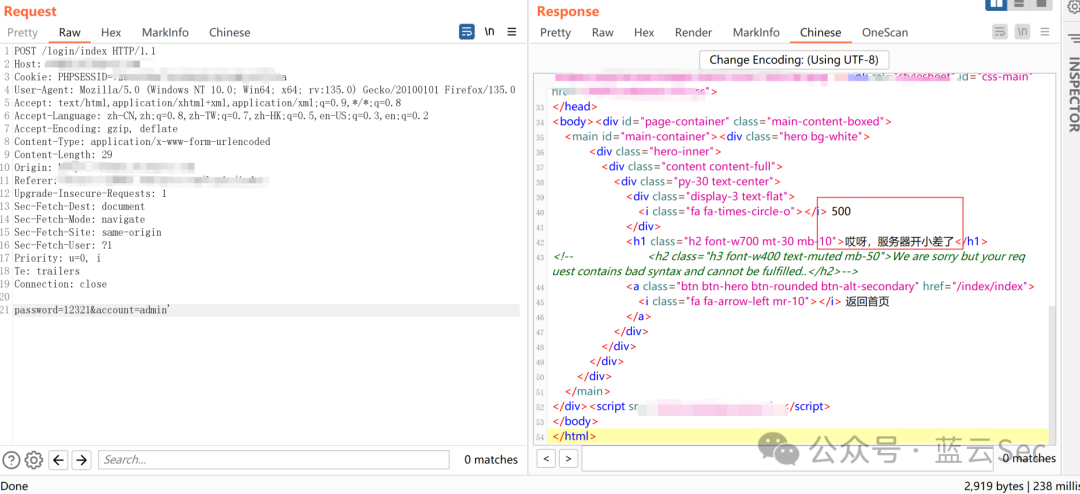Click the 'Content-Type: application/x-www-form-urlencoded' line
1080x494 pixels.
(142, 142)
